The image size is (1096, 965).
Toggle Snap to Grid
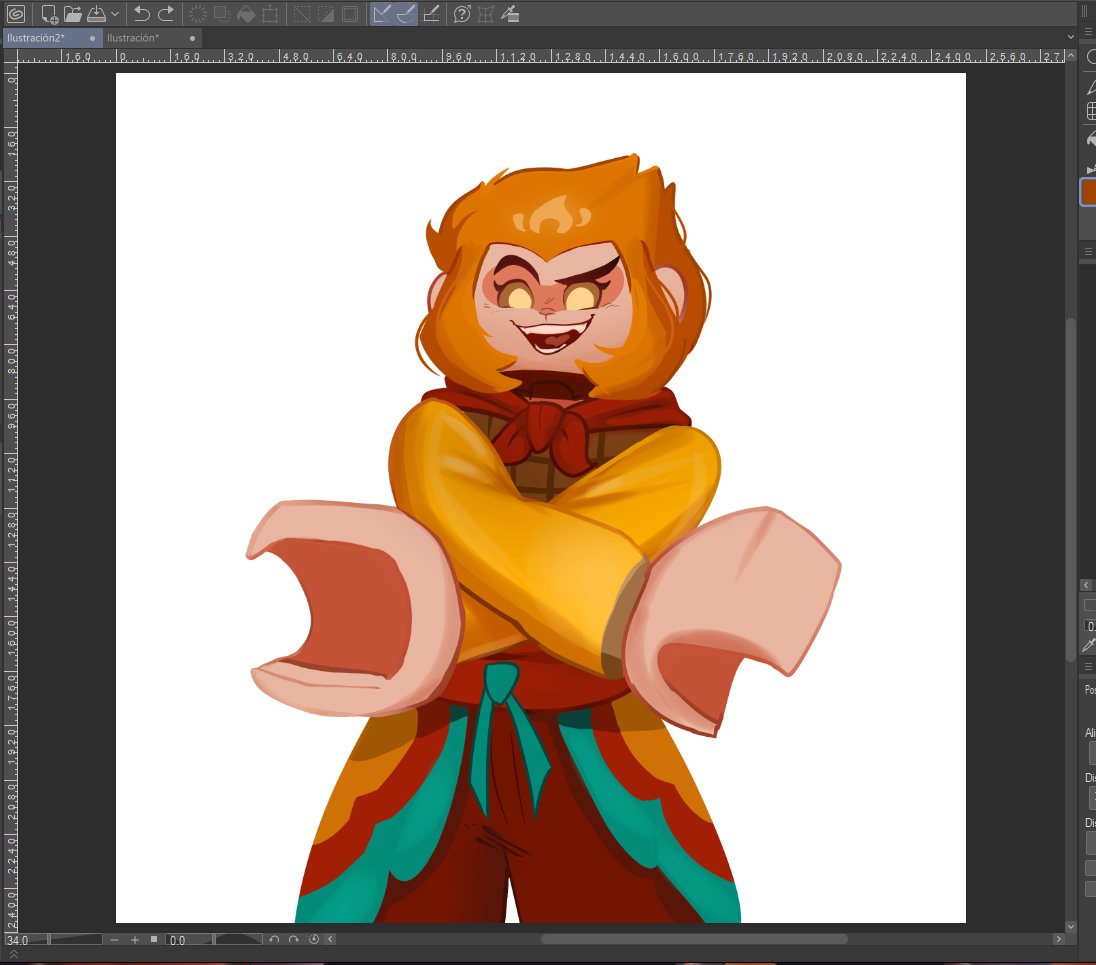pos(431,13)
